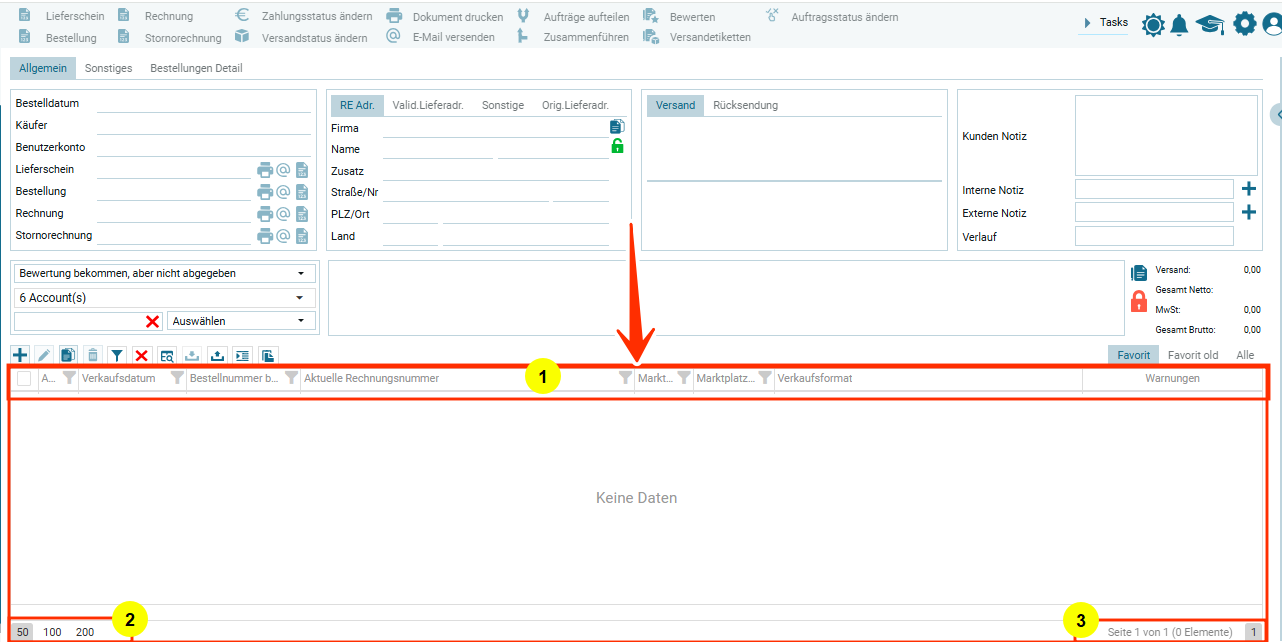The image size is (1282, 642).
Task: Click the blue plus add-order icon
Action: (20, 355)
